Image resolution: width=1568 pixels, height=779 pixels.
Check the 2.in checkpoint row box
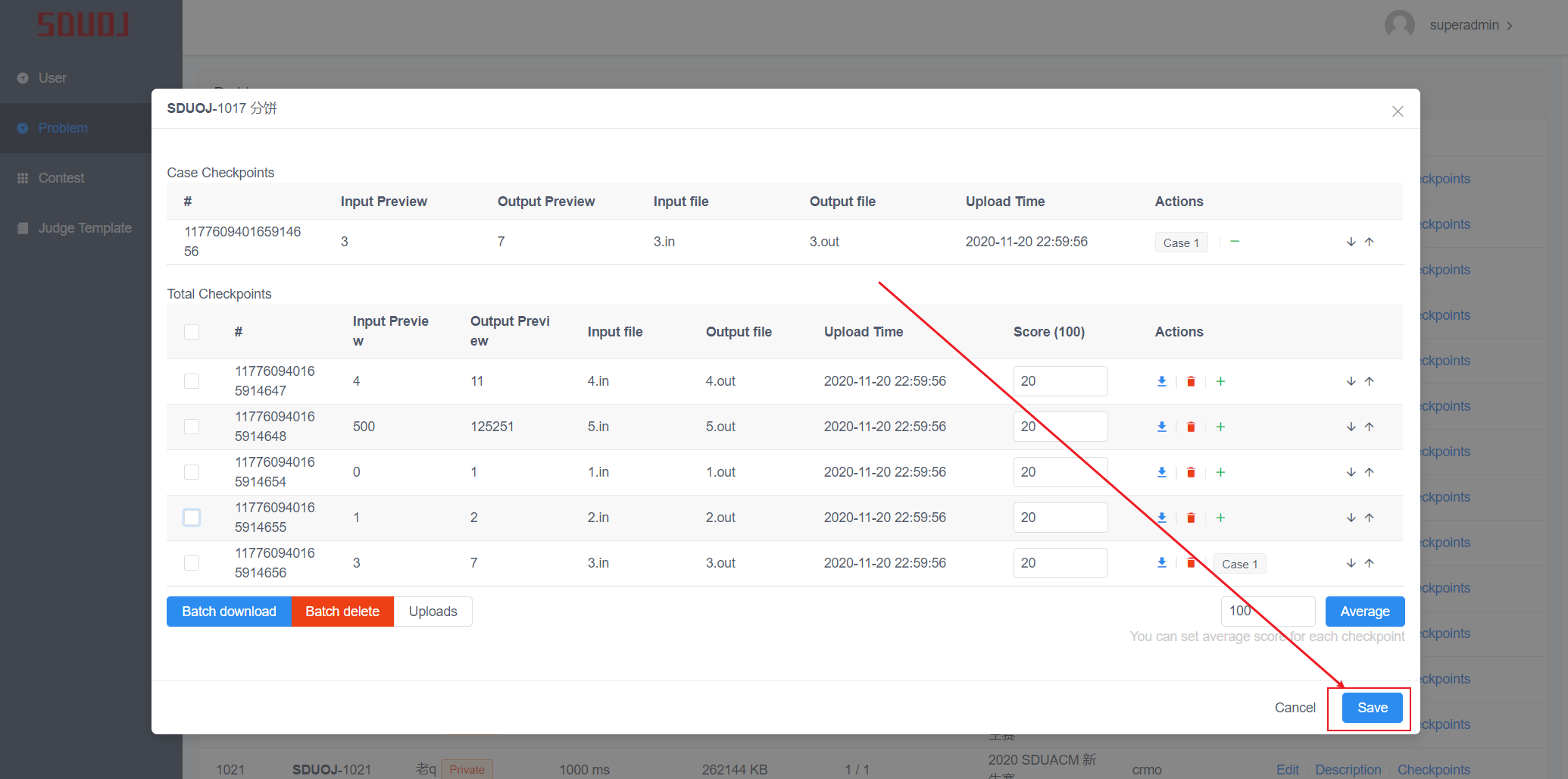(x=192, y=518)
